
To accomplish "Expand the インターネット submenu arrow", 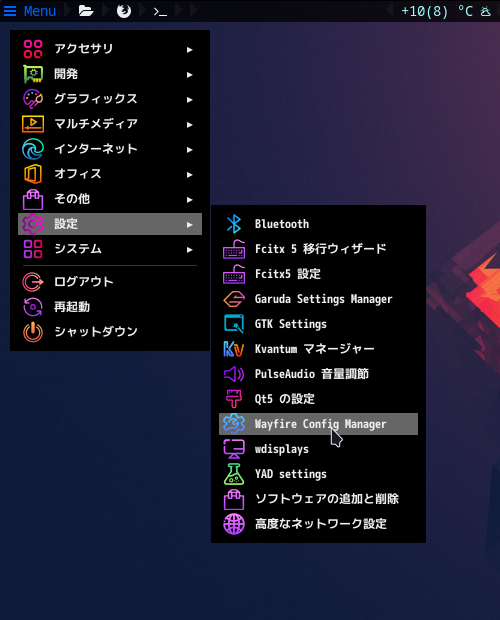I will click(190, 149).
